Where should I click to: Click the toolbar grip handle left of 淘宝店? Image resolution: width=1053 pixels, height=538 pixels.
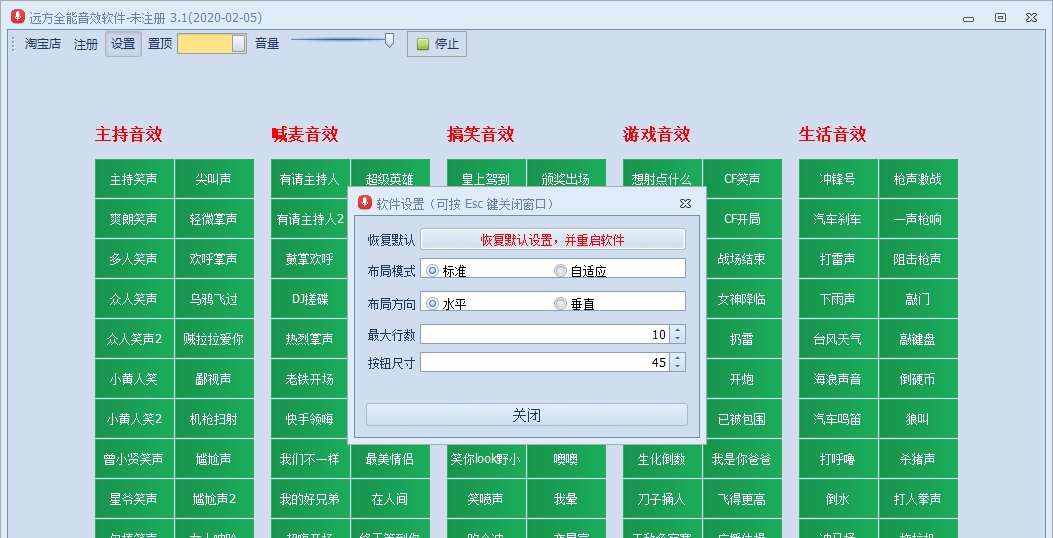point(13,44)
